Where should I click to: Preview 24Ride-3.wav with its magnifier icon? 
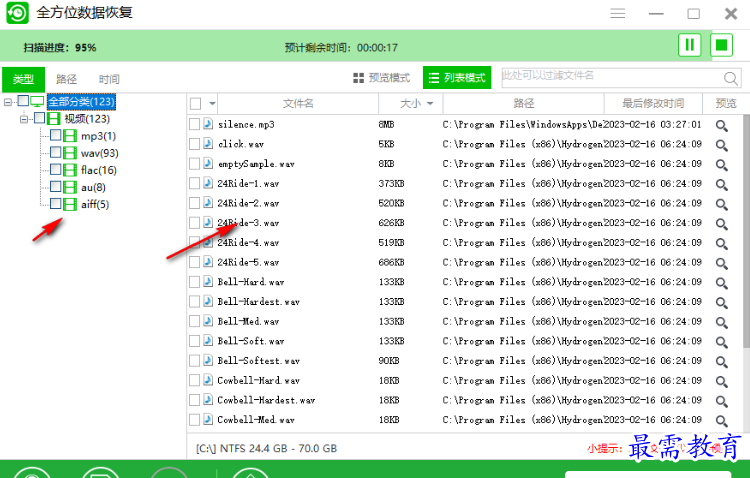click(721, 223)
